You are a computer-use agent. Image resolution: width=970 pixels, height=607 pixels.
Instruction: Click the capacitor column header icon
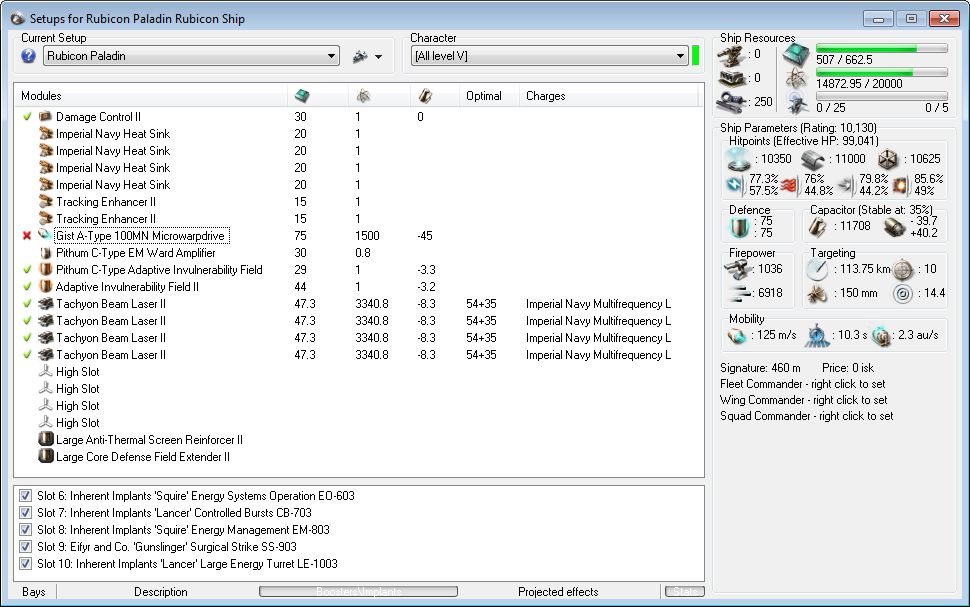pyautogui.click(x=425, y=96)
